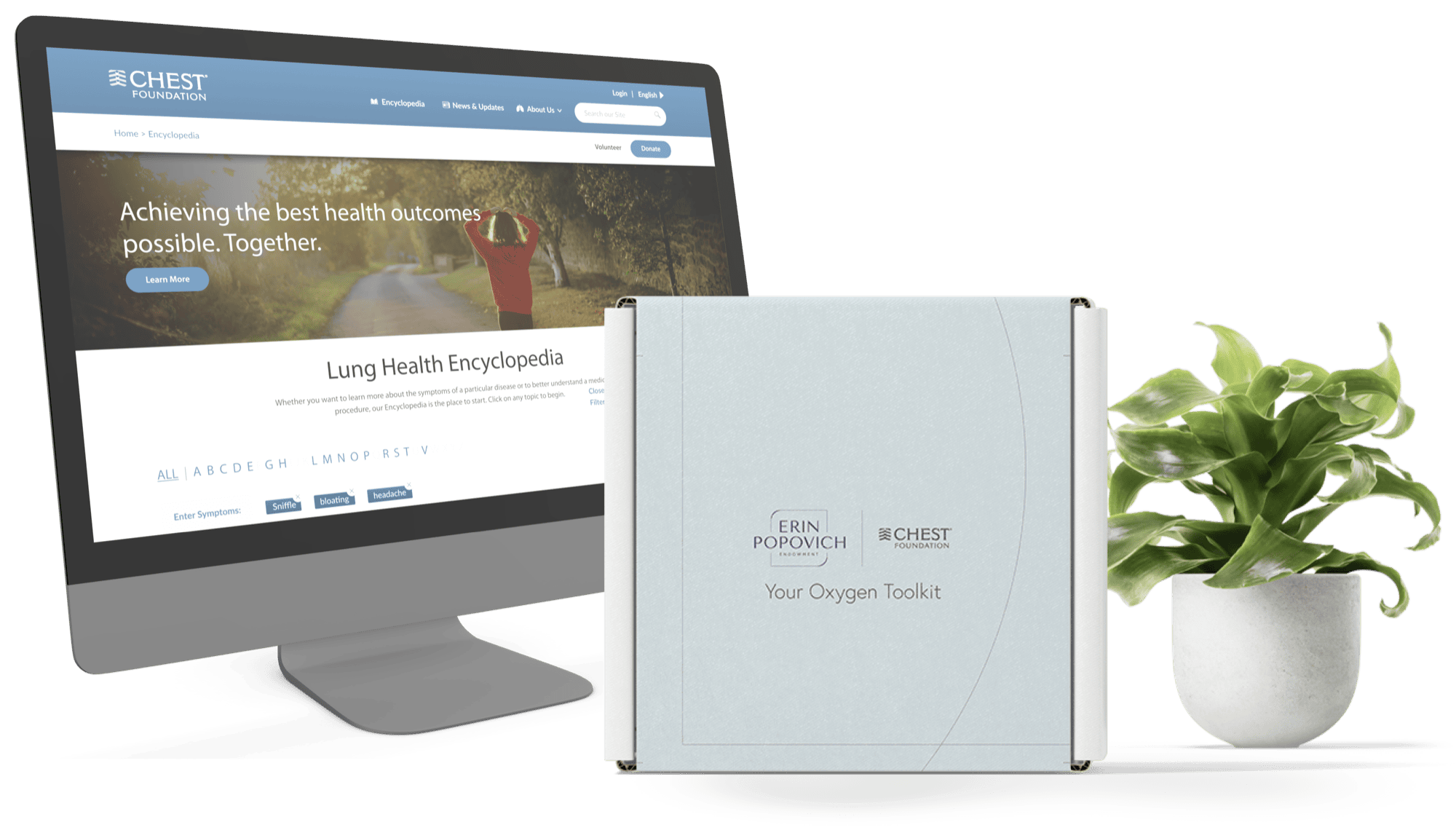This screenshot has width=1456, height=838.
Task: Click the News & Updates navigation icon
Action: (x=464, y=104)
